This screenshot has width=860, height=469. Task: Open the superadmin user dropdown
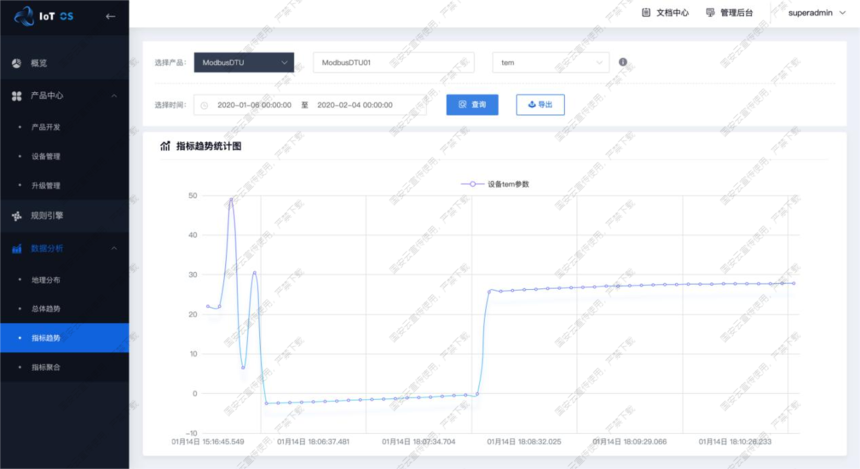(817, 13)
